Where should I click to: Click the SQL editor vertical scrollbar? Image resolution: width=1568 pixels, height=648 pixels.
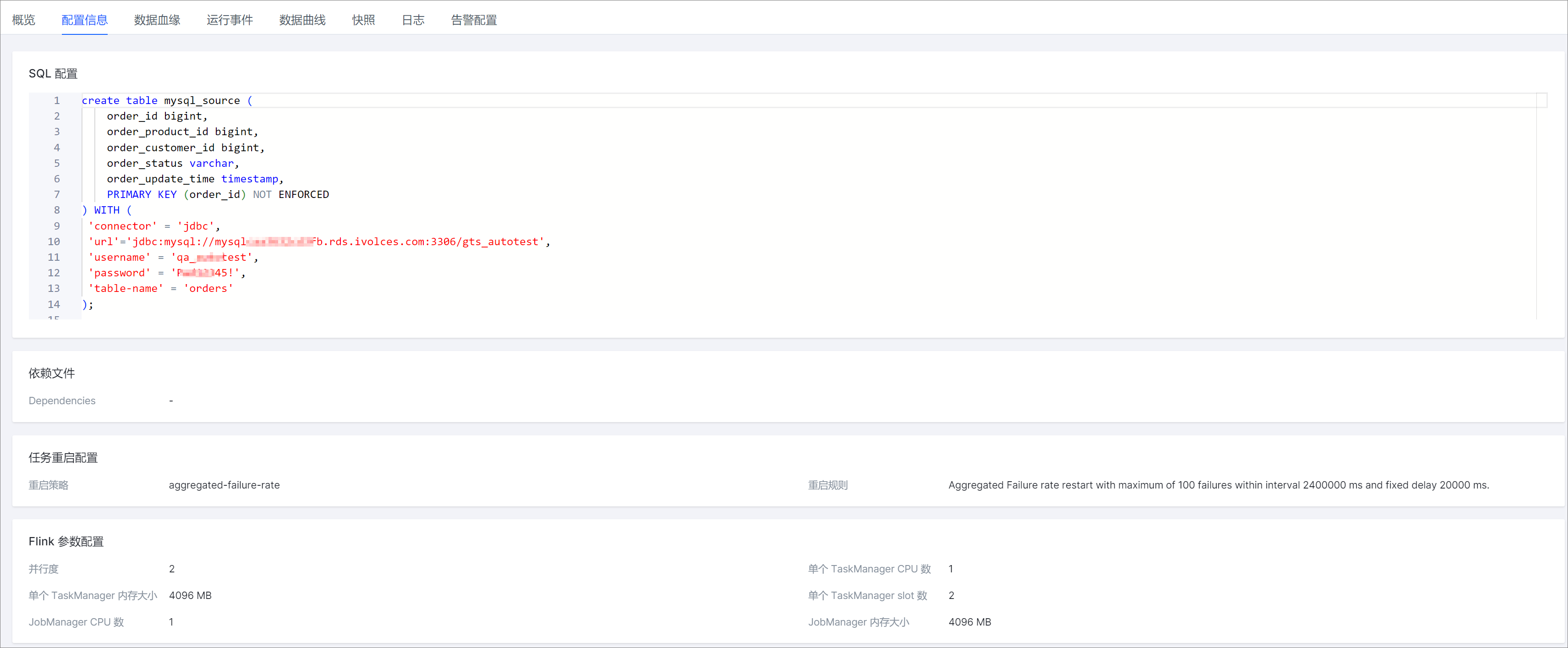(x=1542, y=207)
